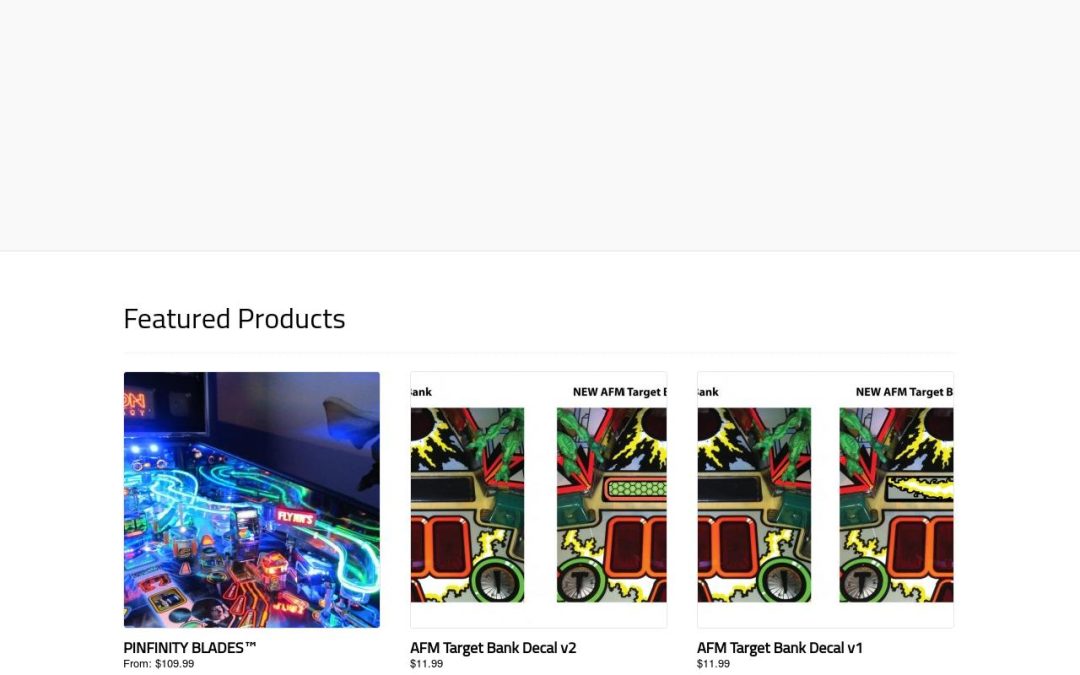Viewport: 1080px width, 675px height.
Task: Select the $11.99 price under Decal v2
Action: pyautogui.click(x=426, y=664)
